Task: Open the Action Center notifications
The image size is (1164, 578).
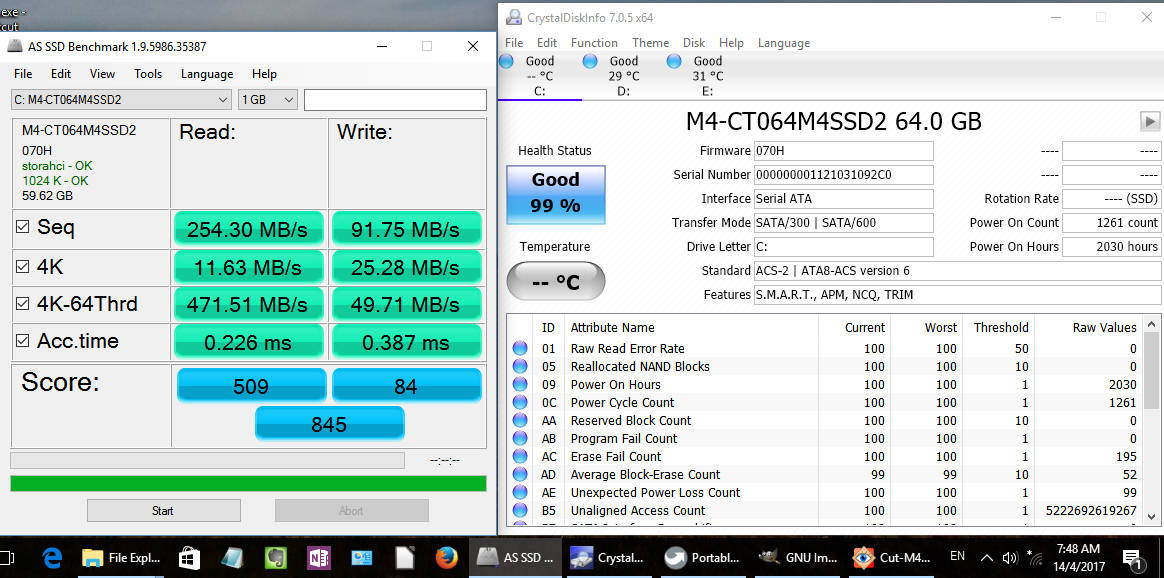Action: [1131, 558]
